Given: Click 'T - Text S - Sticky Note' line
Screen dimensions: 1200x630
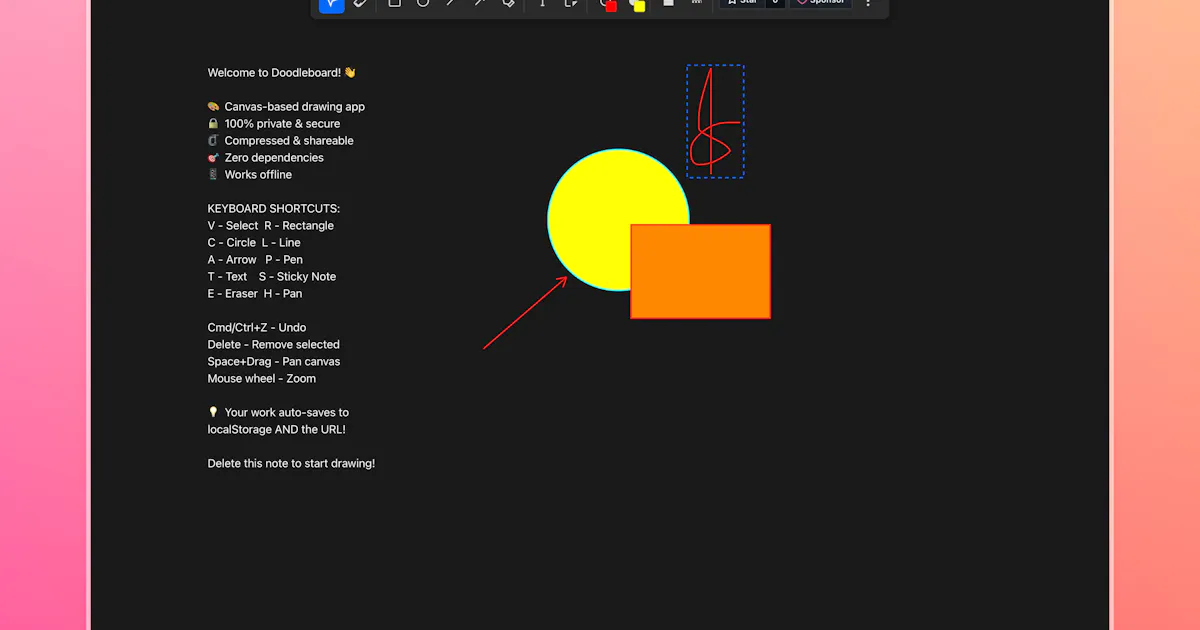Looking at the screenshot, I should point(272,277).
